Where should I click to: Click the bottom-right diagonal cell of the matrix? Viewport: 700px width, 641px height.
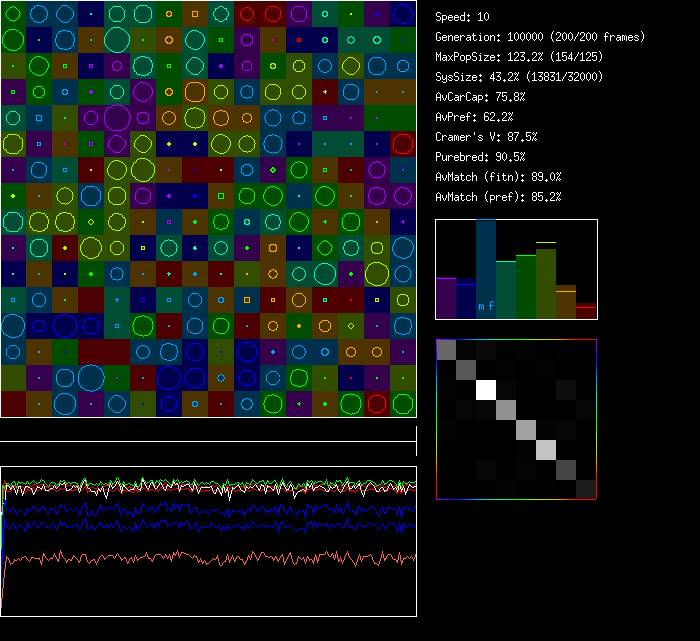(x=586, y=489)
